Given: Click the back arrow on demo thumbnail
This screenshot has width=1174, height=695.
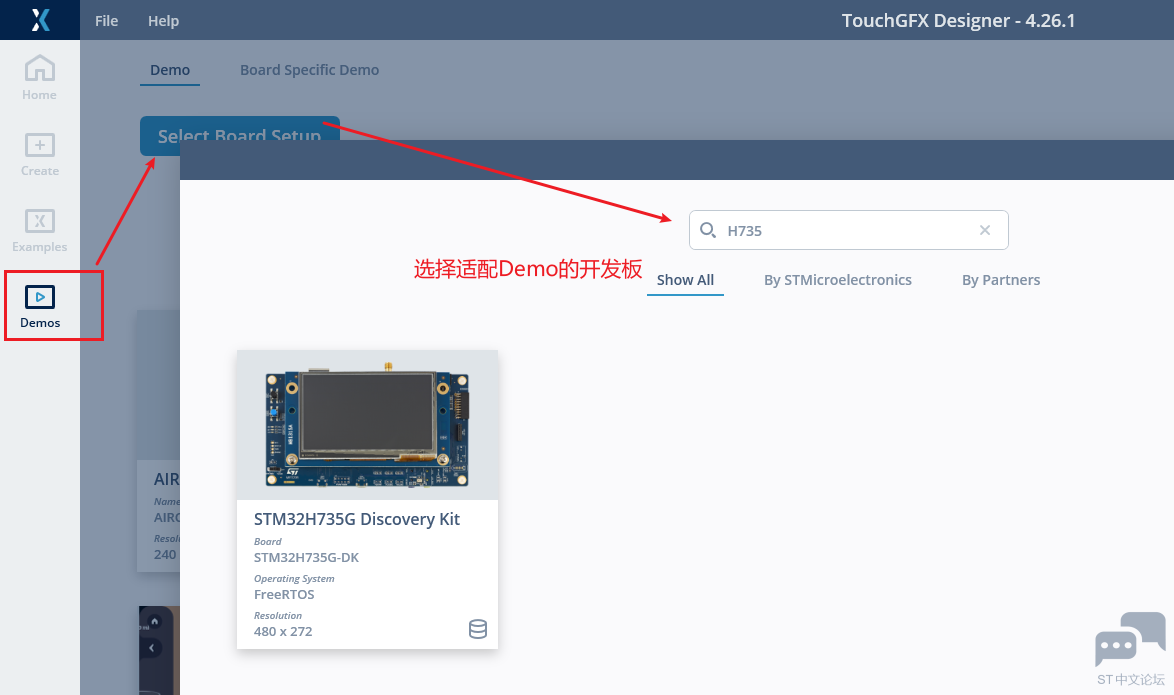Looking at the screenshot, I should 151,648.
